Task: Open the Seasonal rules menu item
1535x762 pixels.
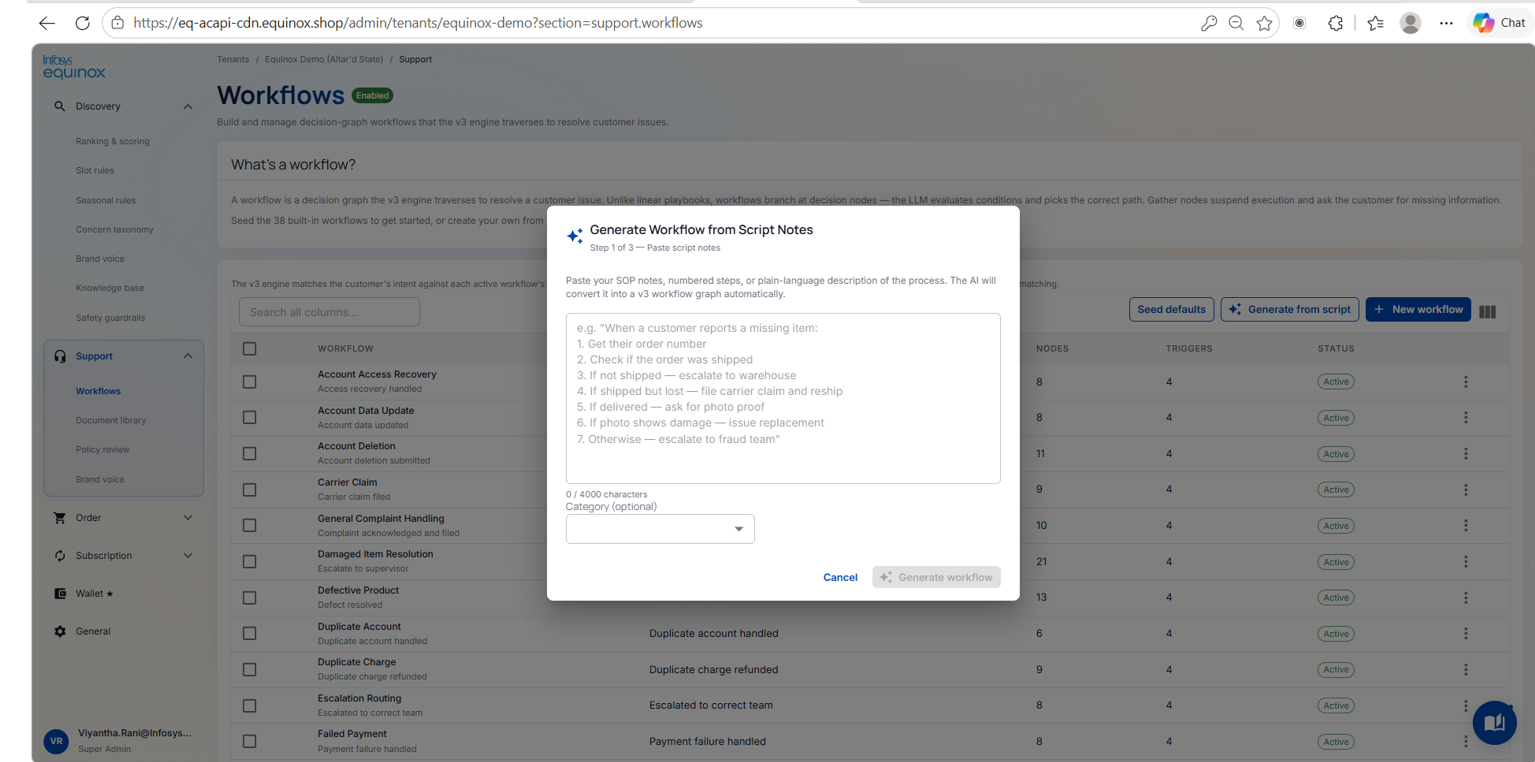Action: click(x=106, y=200)
